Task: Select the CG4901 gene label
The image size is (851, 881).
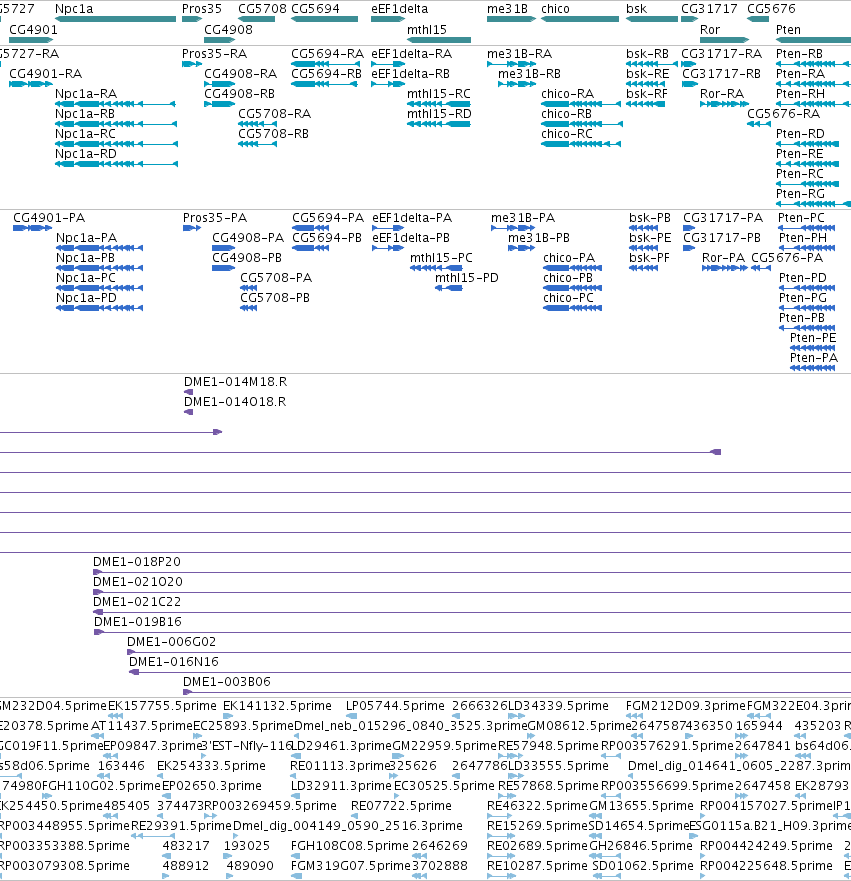Action: 33,30
